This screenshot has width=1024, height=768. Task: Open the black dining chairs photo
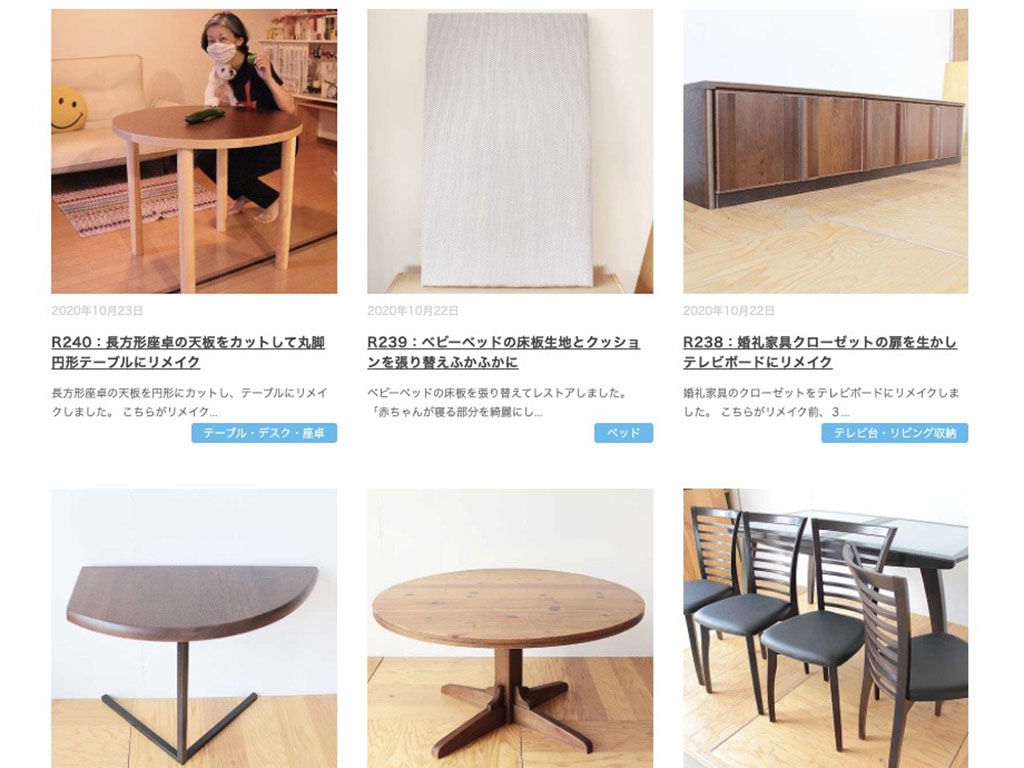click(825, 628)
